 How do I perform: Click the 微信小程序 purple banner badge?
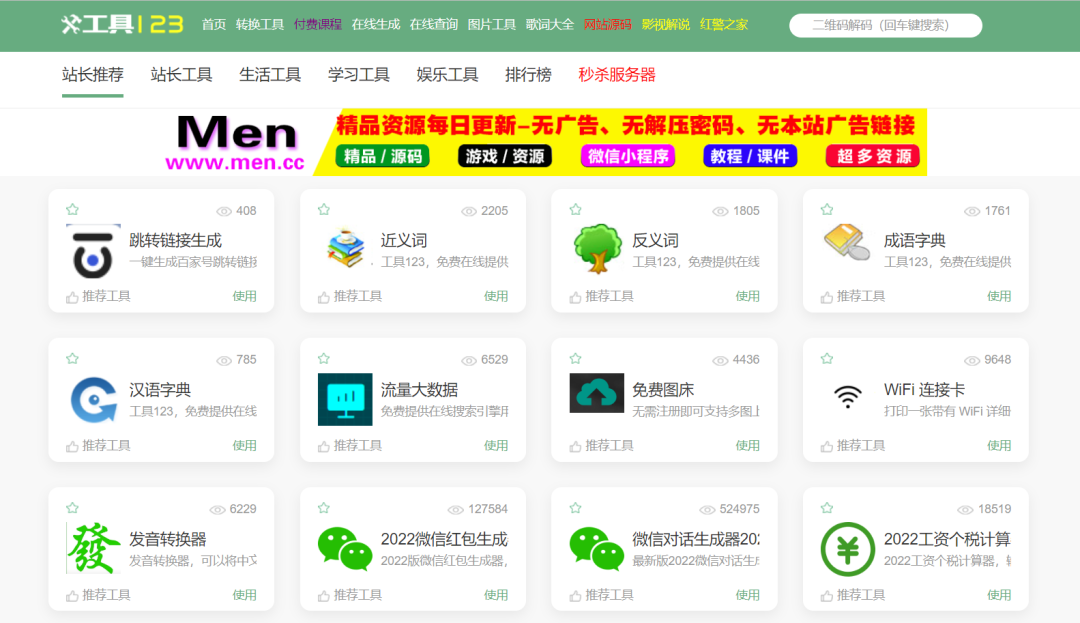point(627,157)
